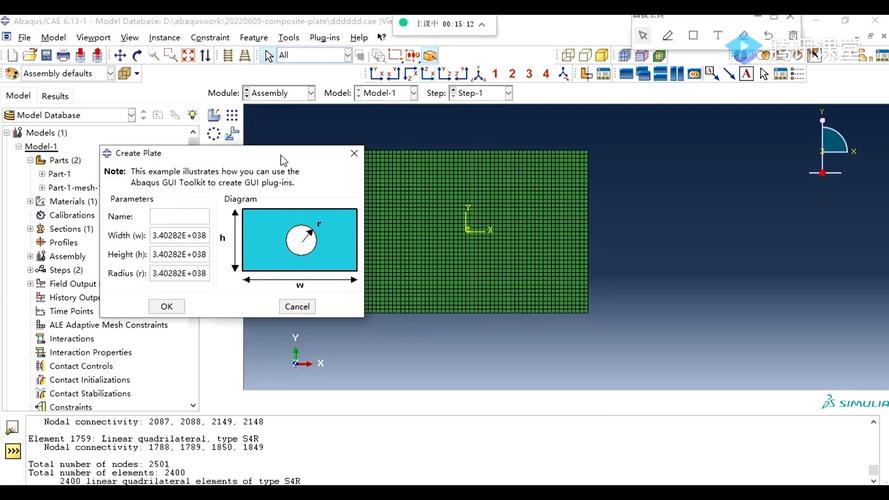
Task: Expand the Assembly tree node
Action: pos(30,256)
